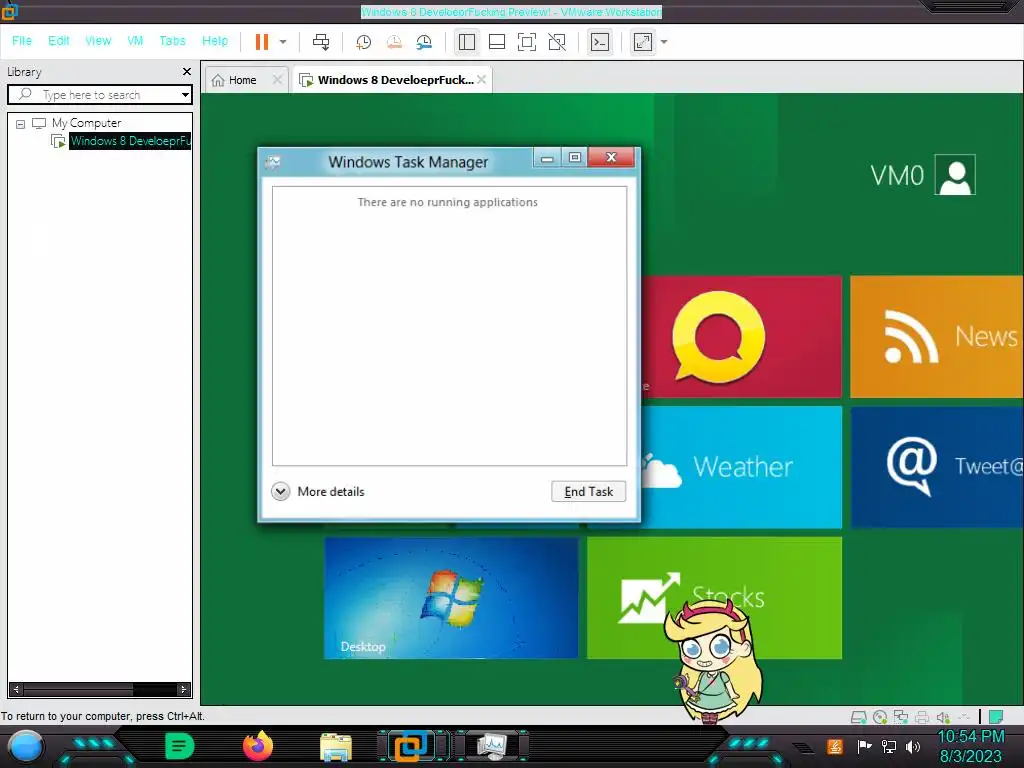Take a snapshot of this VM
Viewport: 1024px width, 768px height.
363,42
